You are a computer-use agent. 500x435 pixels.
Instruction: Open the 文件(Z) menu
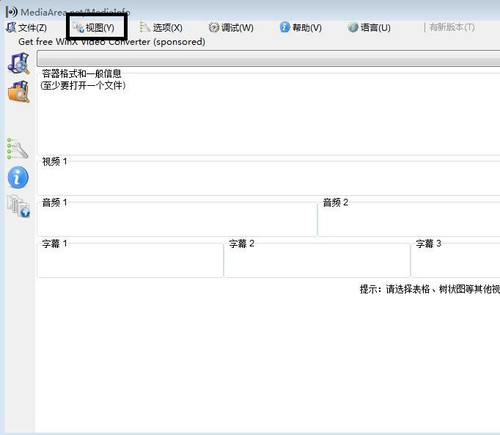[x=27, y=28]
